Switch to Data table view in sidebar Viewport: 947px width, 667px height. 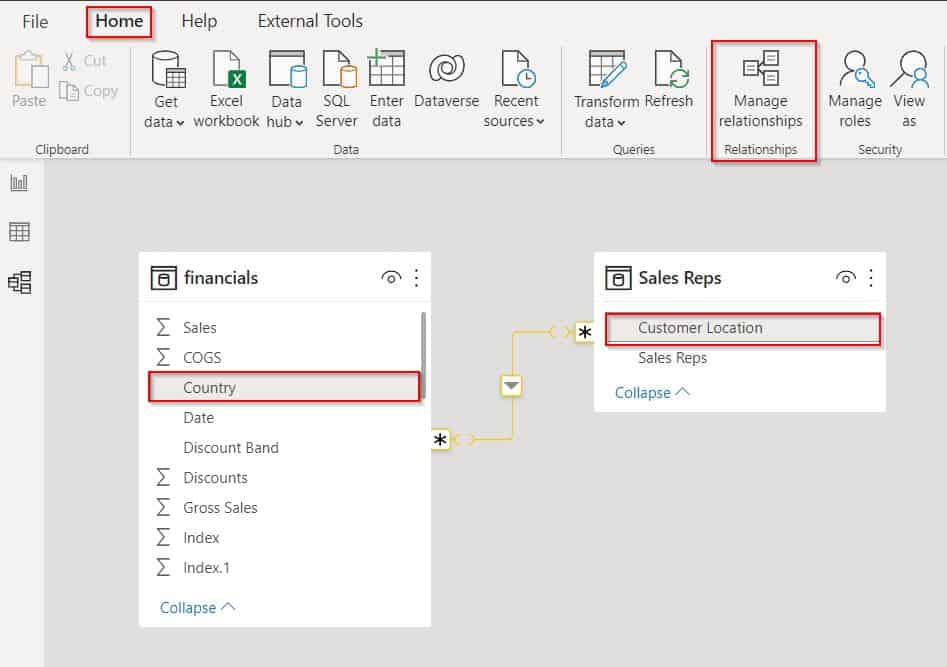[19, 232]
